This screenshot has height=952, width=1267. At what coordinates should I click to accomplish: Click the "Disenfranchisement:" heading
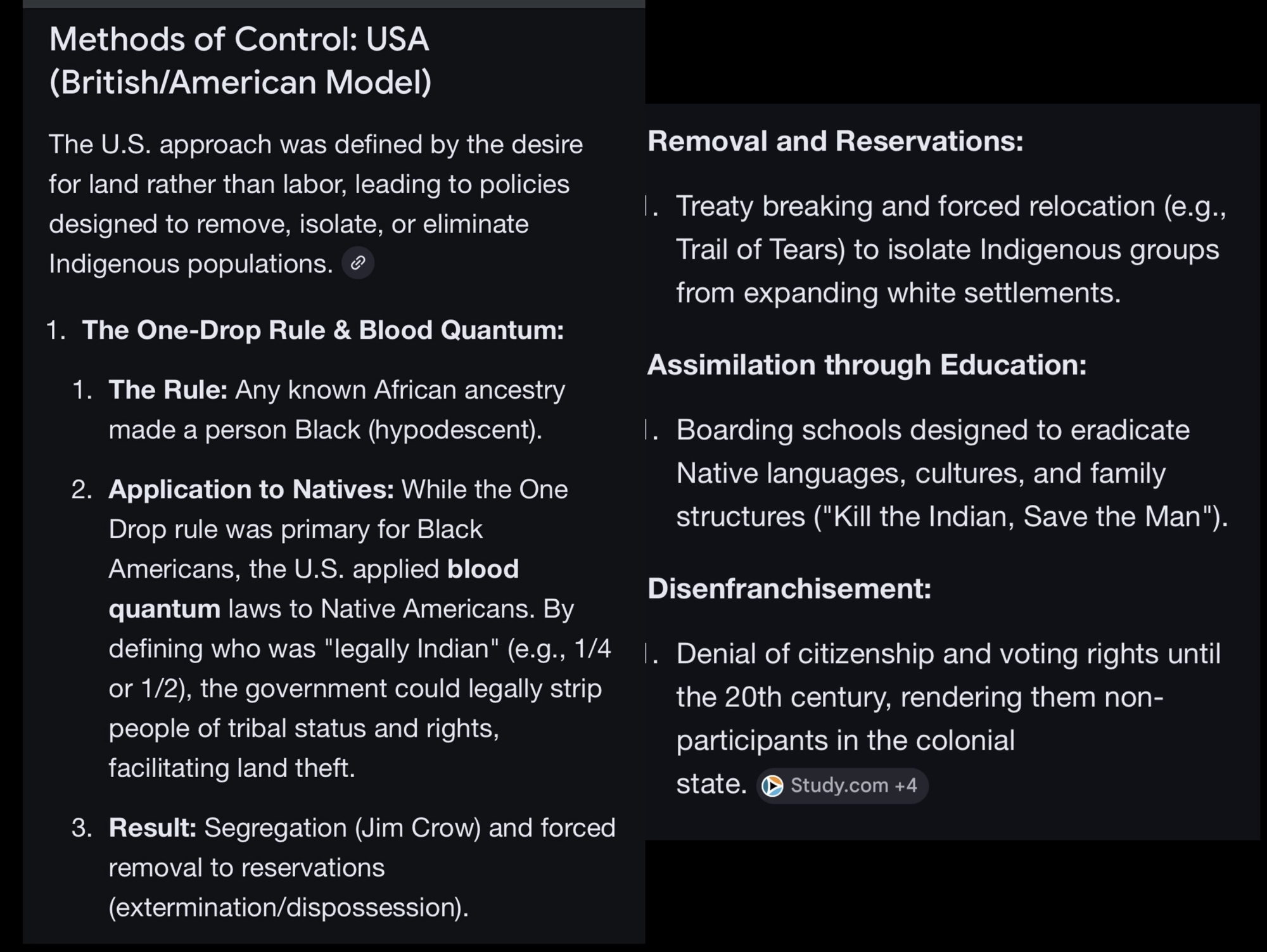pos(789,588)
